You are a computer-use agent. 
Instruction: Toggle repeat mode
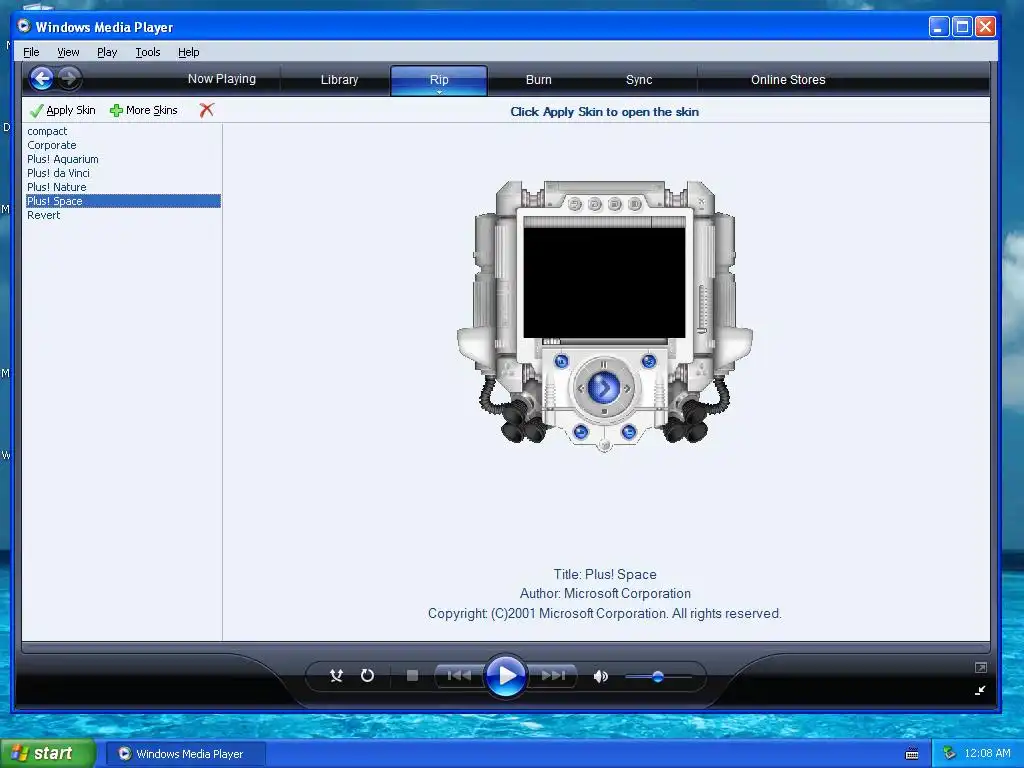click(368, 676)
